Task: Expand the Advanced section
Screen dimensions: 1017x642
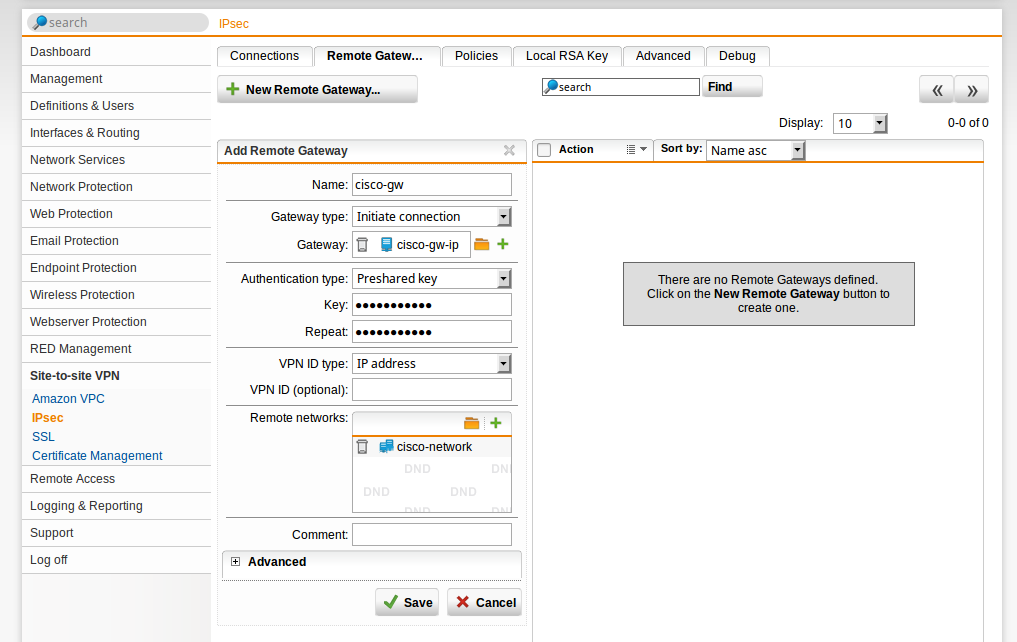Action: 236,561
